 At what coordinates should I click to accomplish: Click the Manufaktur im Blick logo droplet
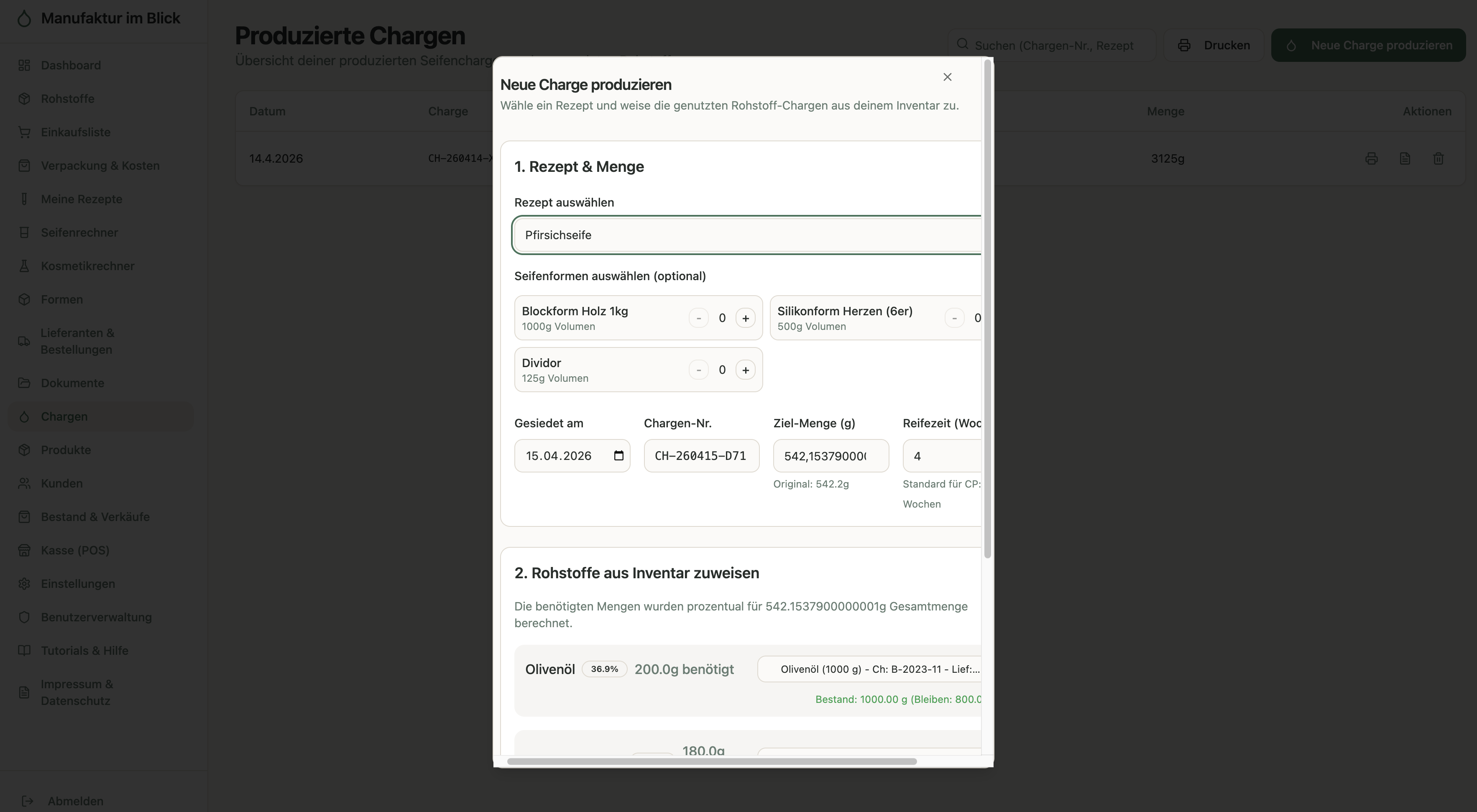click(x=24, y=18)
